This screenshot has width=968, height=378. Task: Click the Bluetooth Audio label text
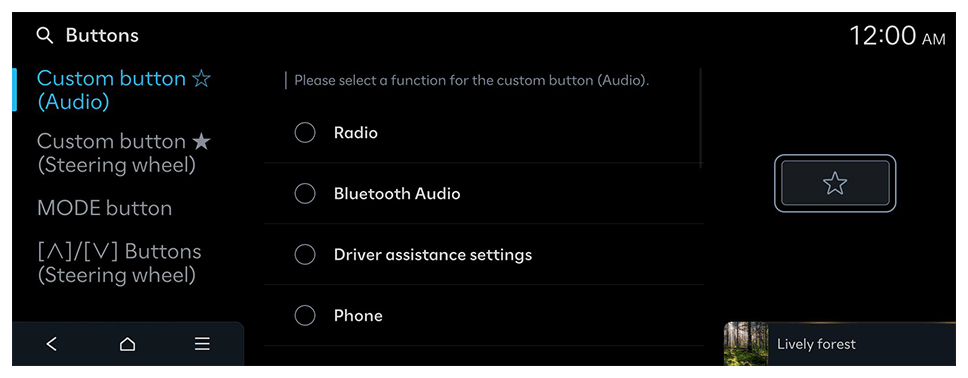(x=397, y=194)
